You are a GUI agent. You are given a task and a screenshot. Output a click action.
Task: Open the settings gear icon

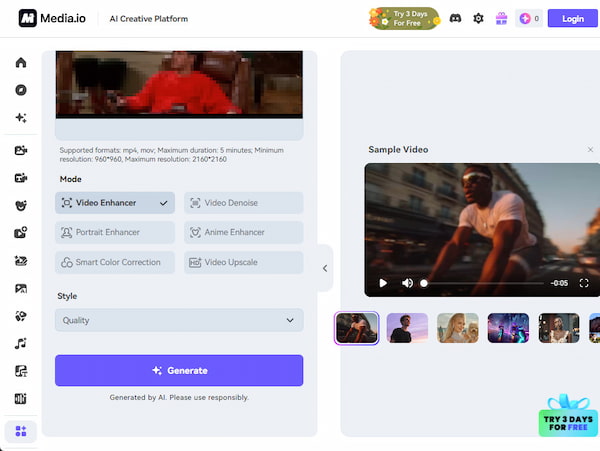tap(478, 18)
